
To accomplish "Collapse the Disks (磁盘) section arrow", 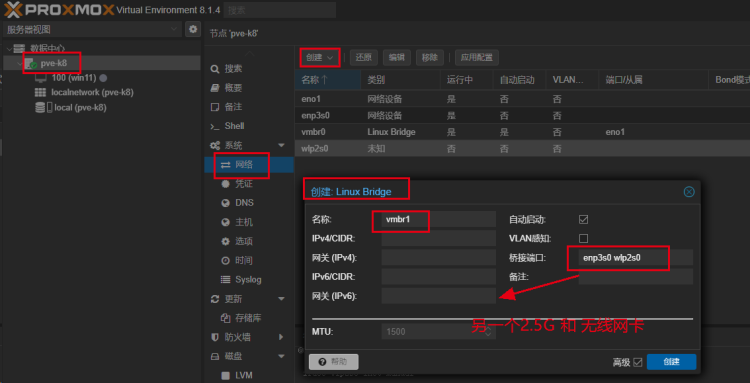I will (x=281, y=356).
